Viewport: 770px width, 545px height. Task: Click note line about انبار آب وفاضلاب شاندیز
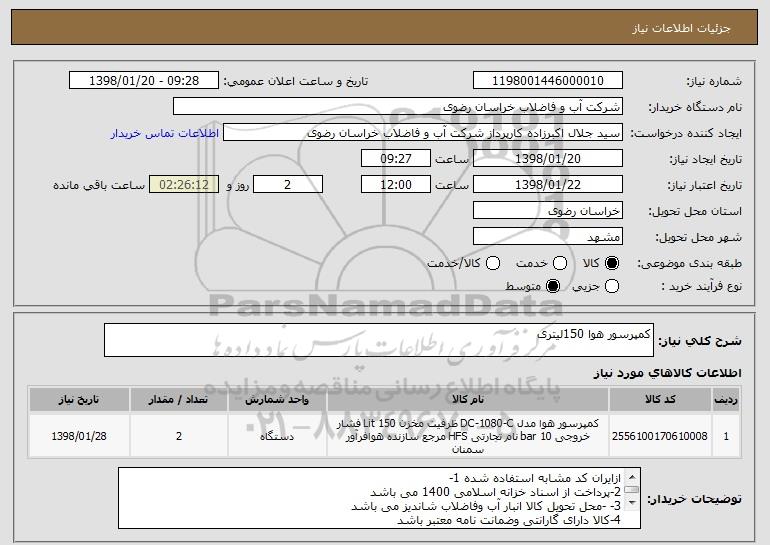[486, 506]
